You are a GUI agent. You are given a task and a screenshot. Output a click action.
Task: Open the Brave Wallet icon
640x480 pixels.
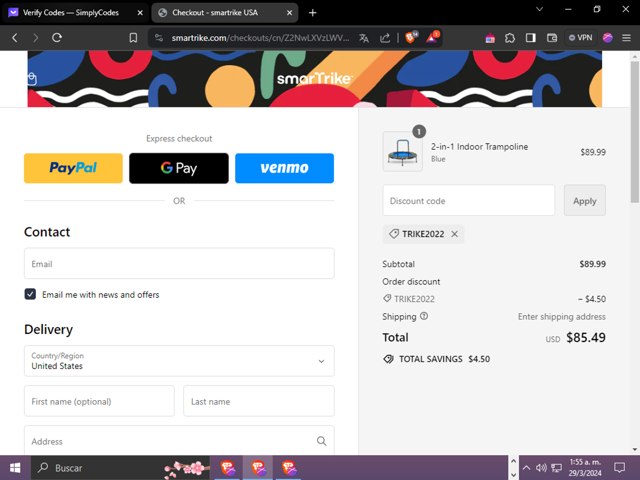(x=552, y=38)
